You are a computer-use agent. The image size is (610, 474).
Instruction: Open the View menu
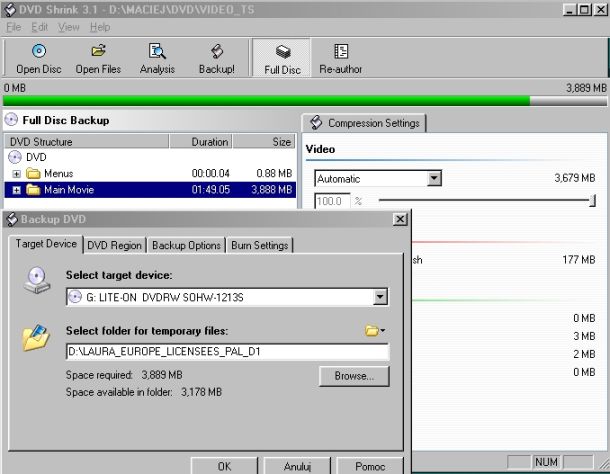pos(68,27)
